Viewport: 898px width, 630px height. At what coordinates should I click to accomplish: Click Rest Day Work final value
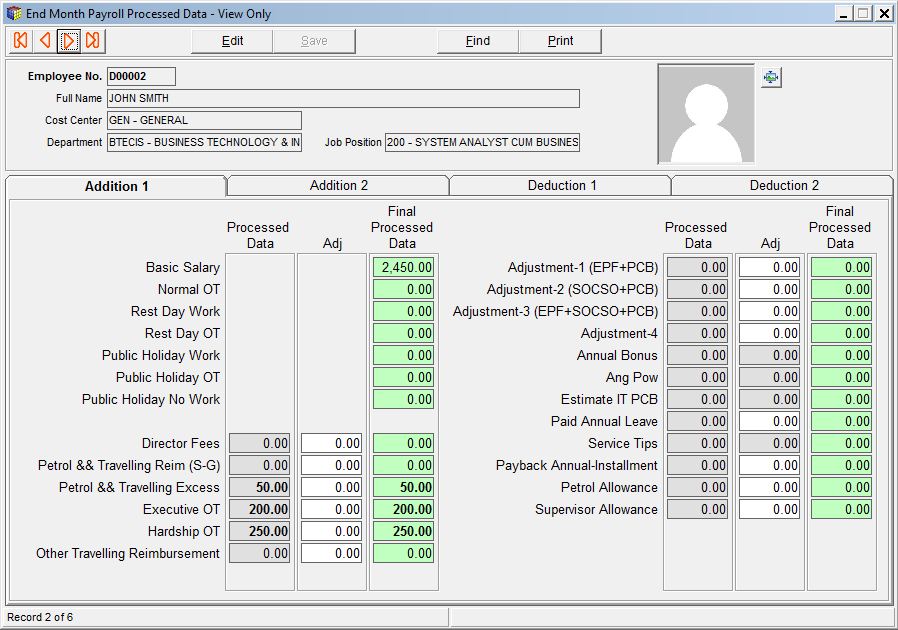pyautogui.click(x=403, y=312)
